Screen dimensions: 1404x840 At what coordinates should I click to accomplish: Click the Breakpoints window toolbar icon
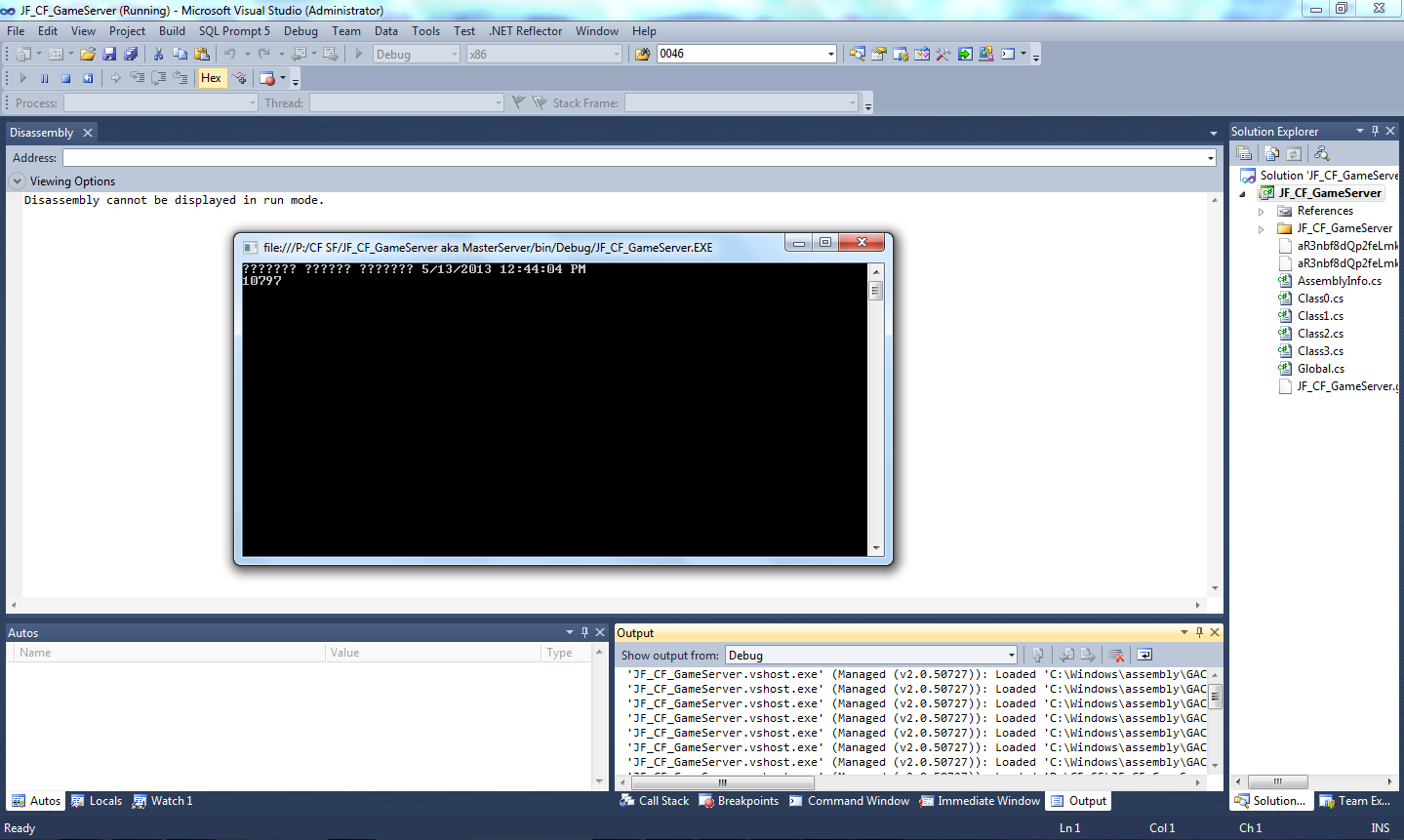pos(267,78)
